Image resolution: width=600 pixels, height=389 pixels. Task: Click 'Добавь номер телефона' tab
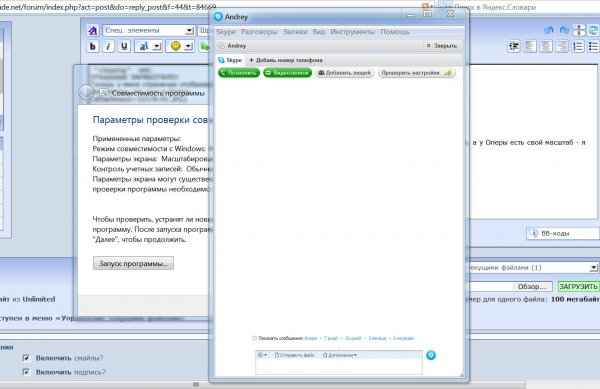coord(286,60)
